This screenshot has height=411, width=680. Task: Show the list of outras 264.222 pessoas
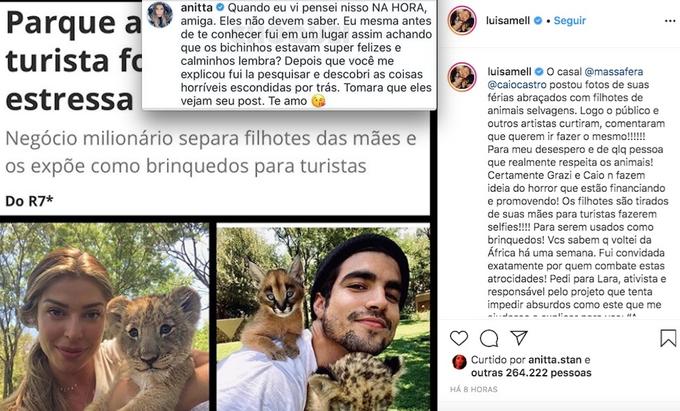click(x=531, y=373)
